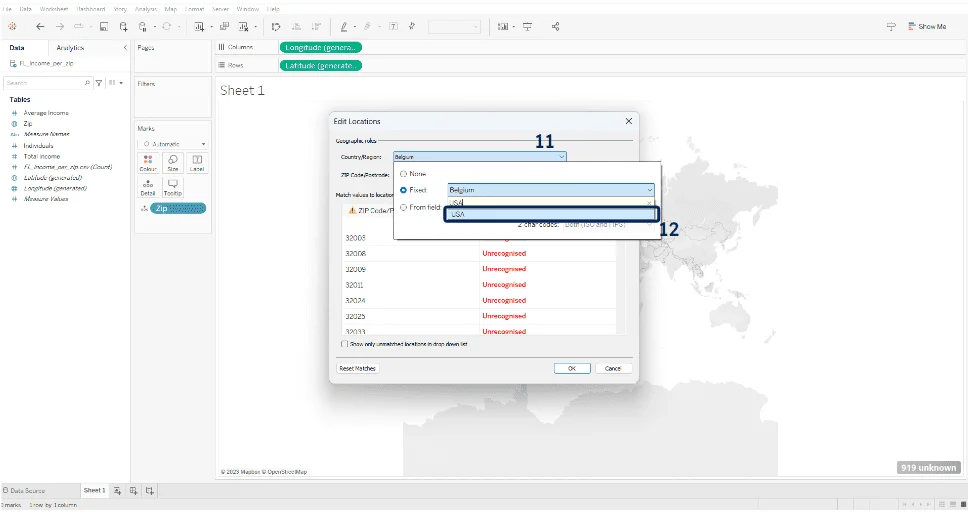Open the Size mark card
Image resolution: width=968 pixels, height=516 pixels.
[x=173, y=162]
